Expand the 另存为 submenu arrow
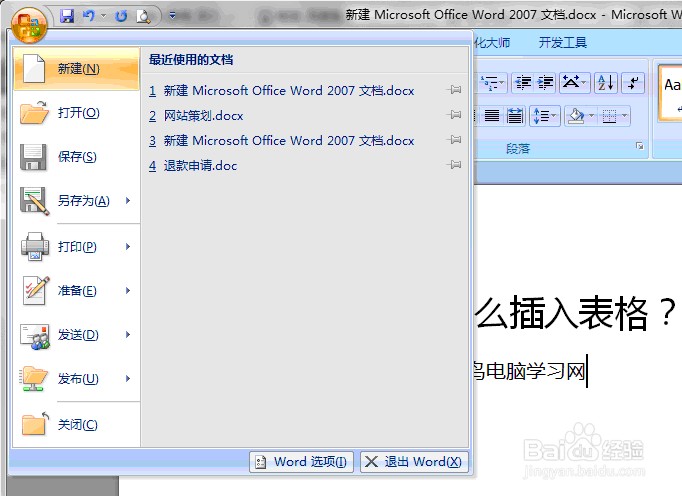682x496 pixels. (x=128, y=201)
